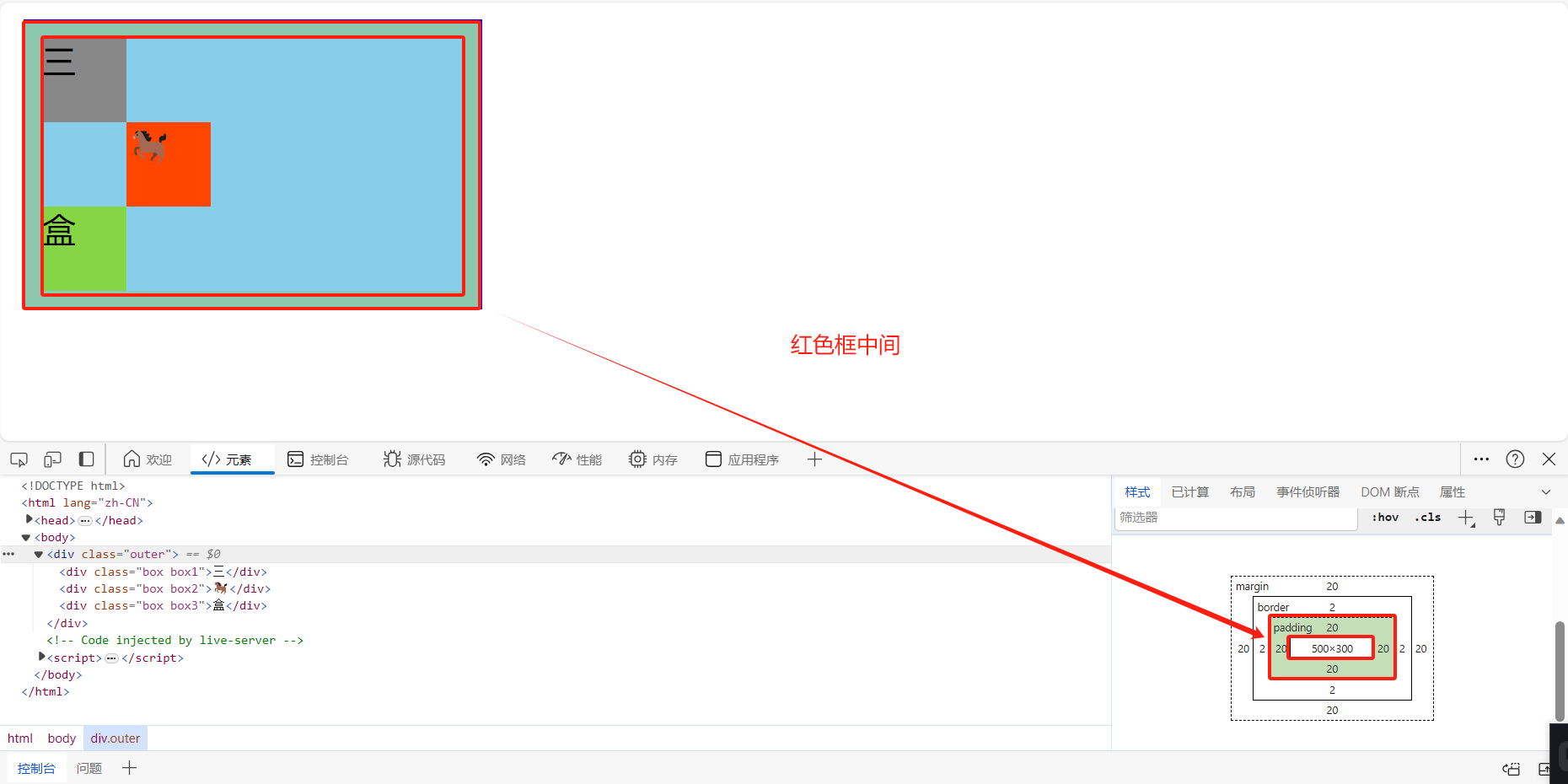The width and height of the screenshot is (1568, 784).
Task: Expand the collapsed head ellipsis badge
Action: pos(85,521)
